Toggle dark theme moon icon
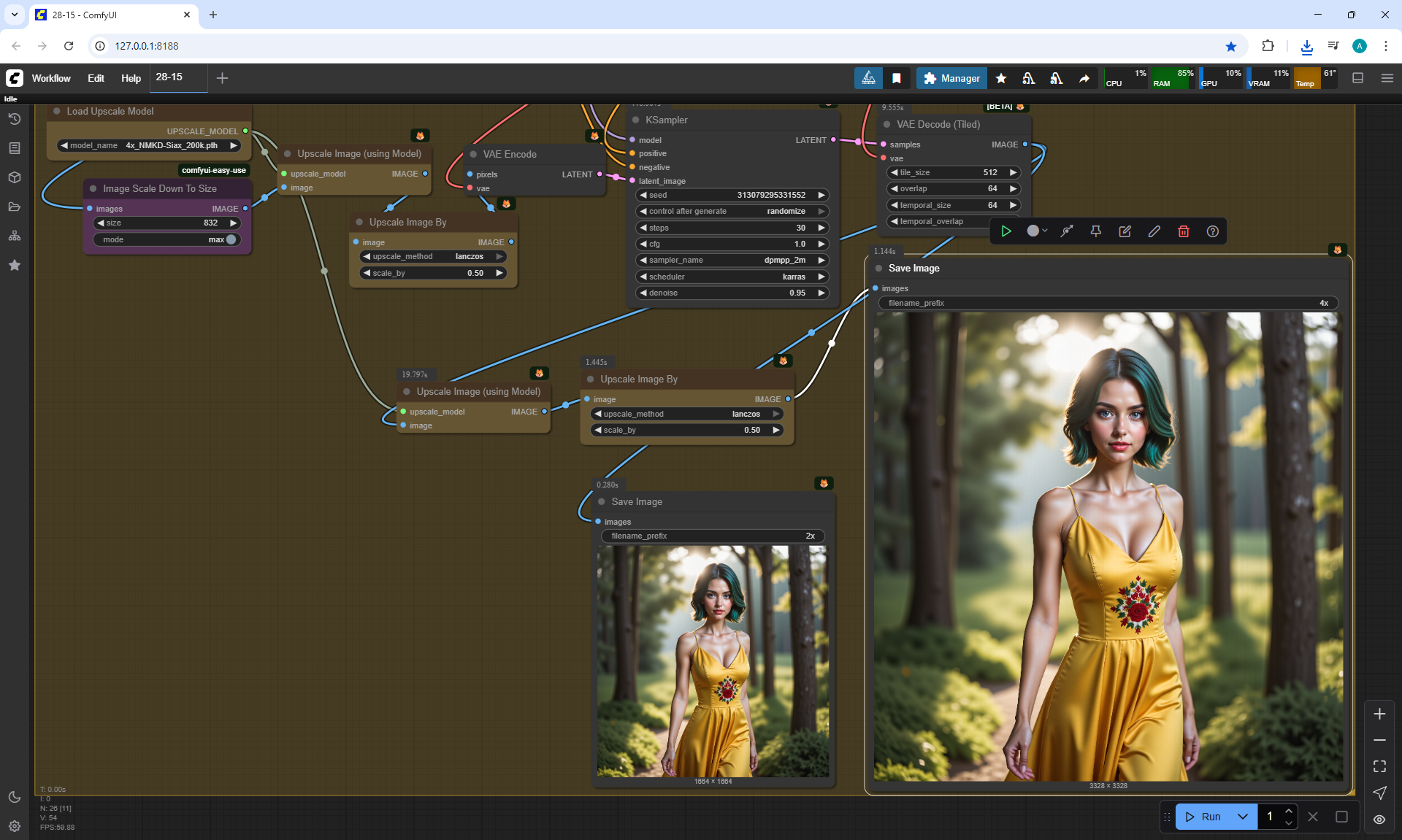 [14, 797]
